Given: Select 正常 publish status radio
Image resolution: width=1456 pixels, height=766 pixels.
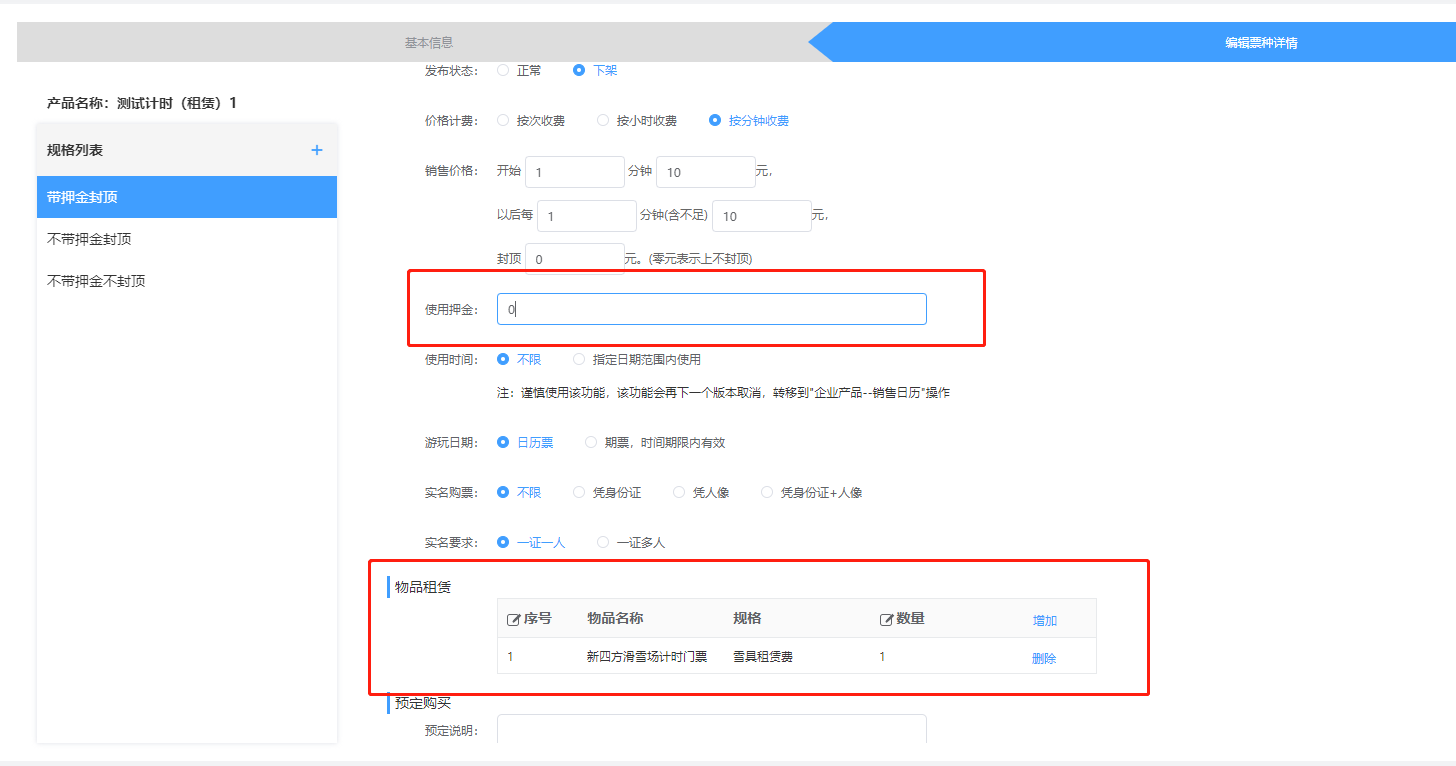Looking at the screenshot, I should (x=503, y=71).
